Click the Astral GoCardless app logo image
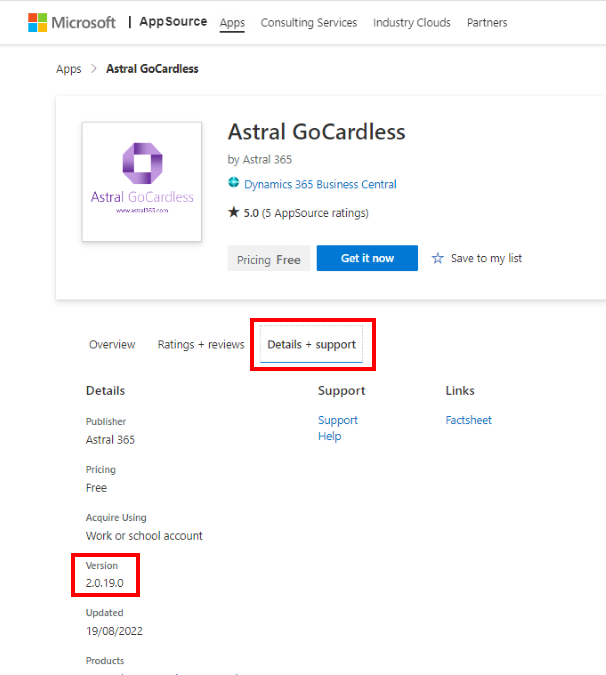 click(x=141, y=181)
